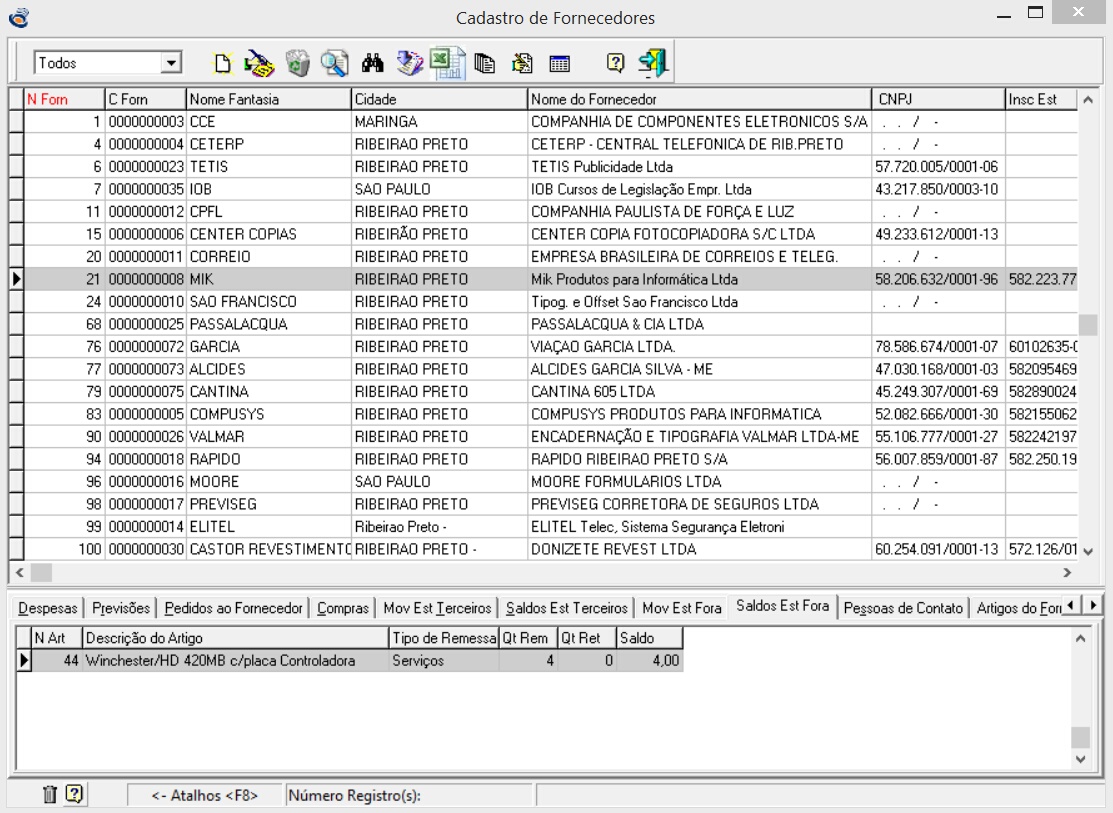Click the COMPUSYS fantasy name cell

[x=268, y=415]
